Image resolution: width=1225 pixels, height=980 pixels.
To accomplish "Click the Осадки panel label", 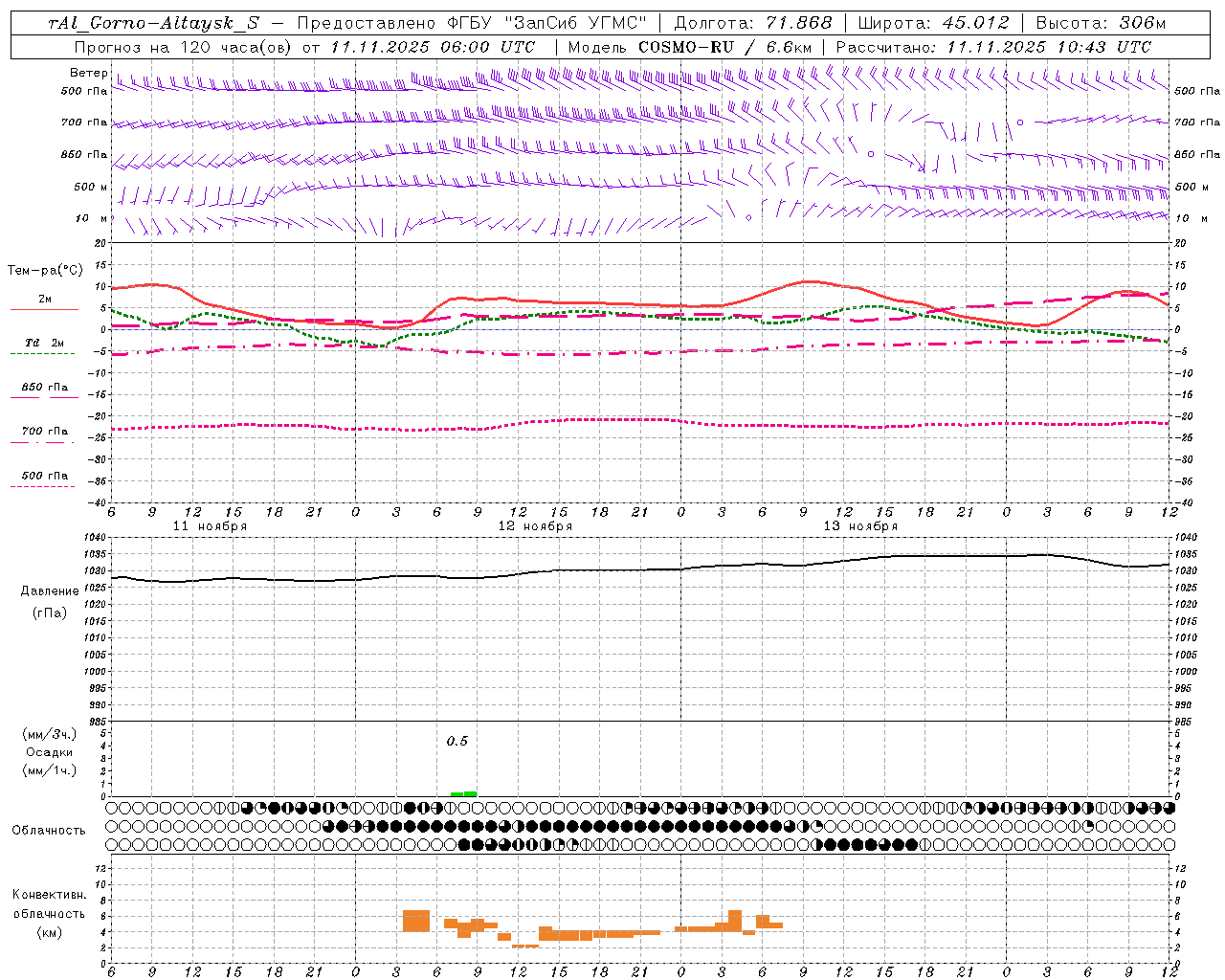I will click(x=50, y=752).
